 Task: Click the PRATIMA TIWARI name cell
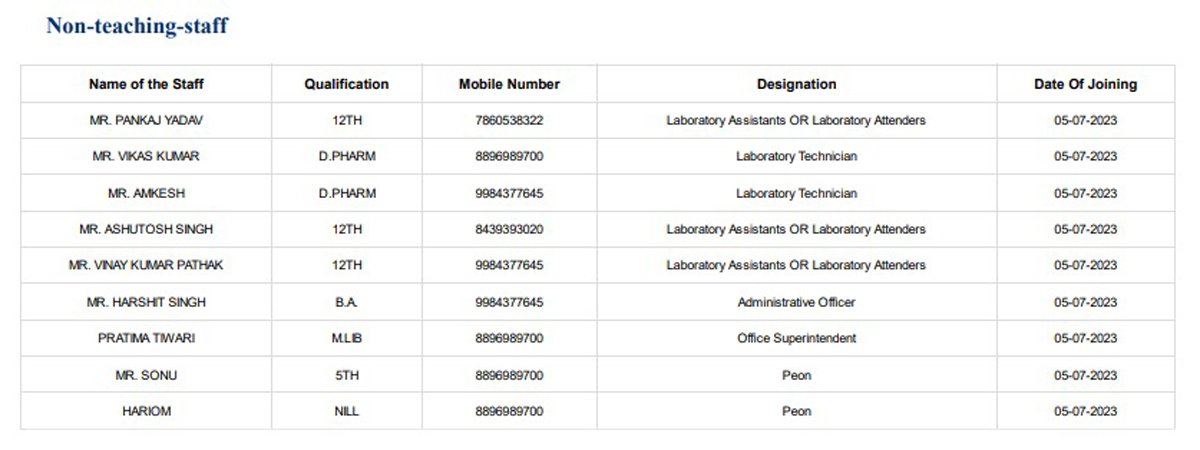click(x=146, y=338)
